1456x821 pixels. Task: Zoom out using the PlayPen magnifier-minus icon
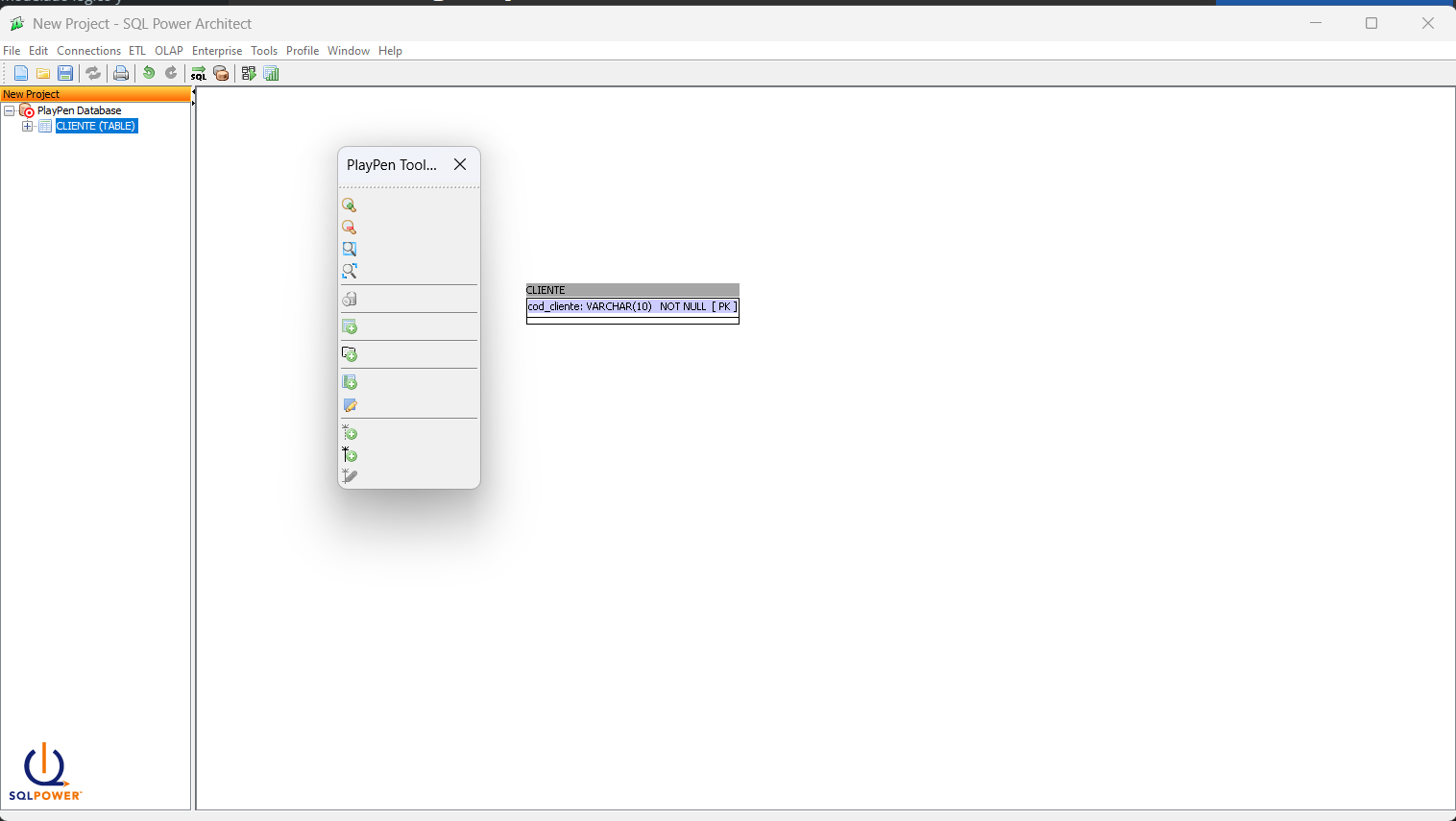point(350,227)
